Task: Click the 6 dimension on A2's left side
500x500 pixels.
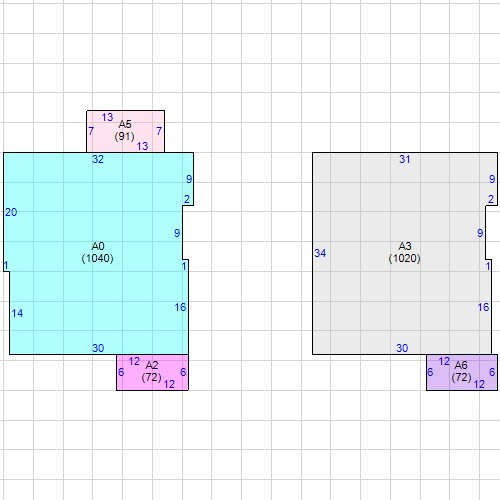Action: pos(121,372)
